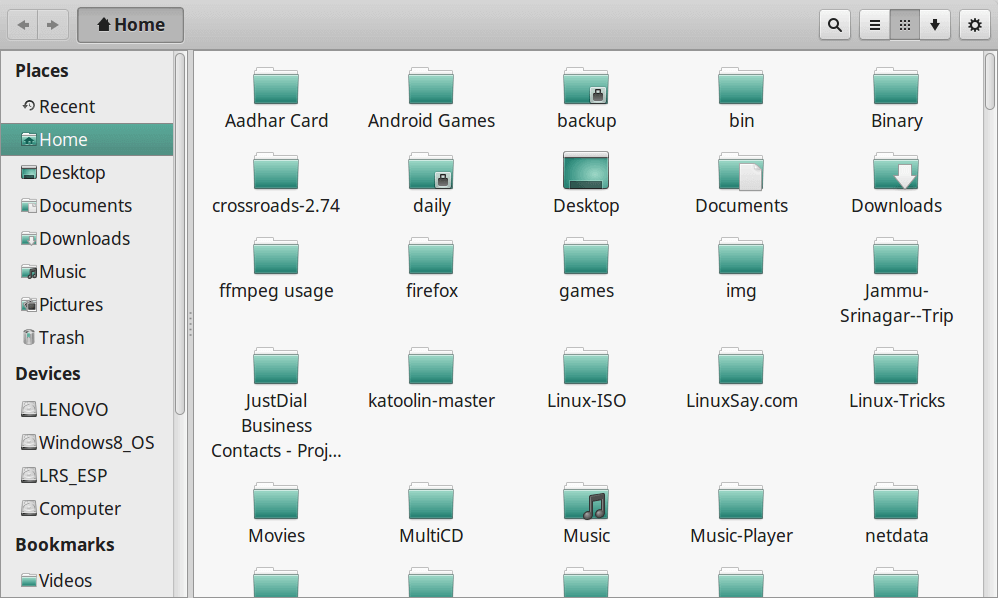Select the katoolin-master folder
The height and width of the screenshot is (598, 998).
(431, 379)
